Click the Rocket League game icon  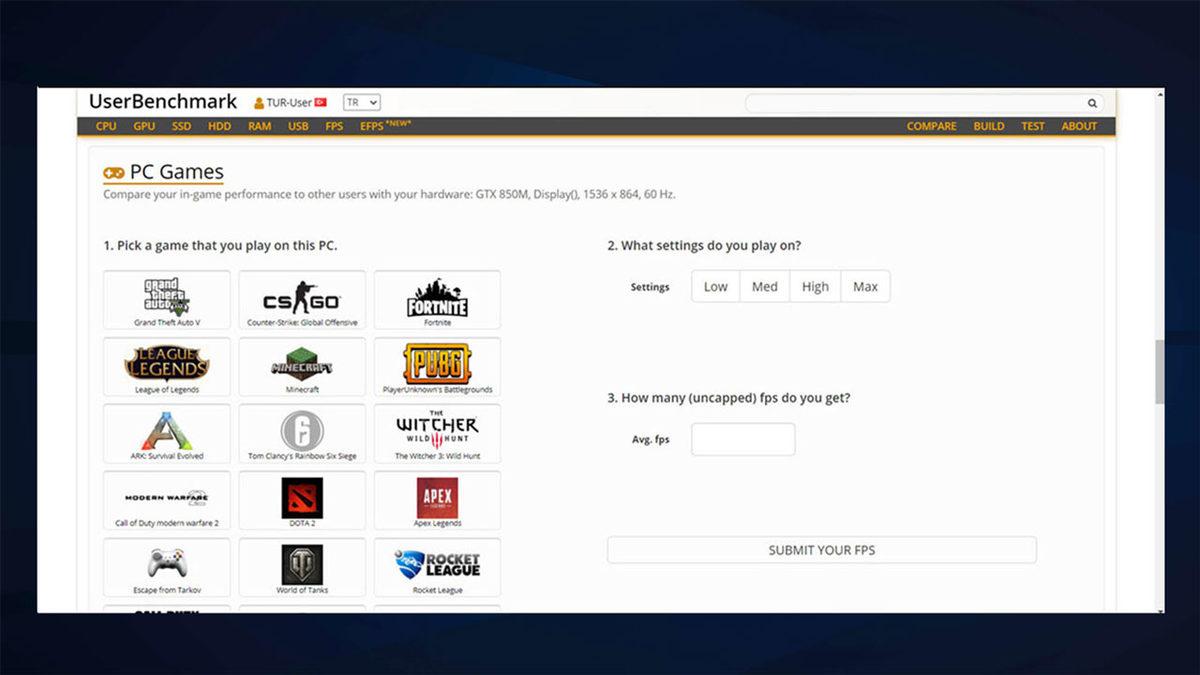[x=437, y=567]
